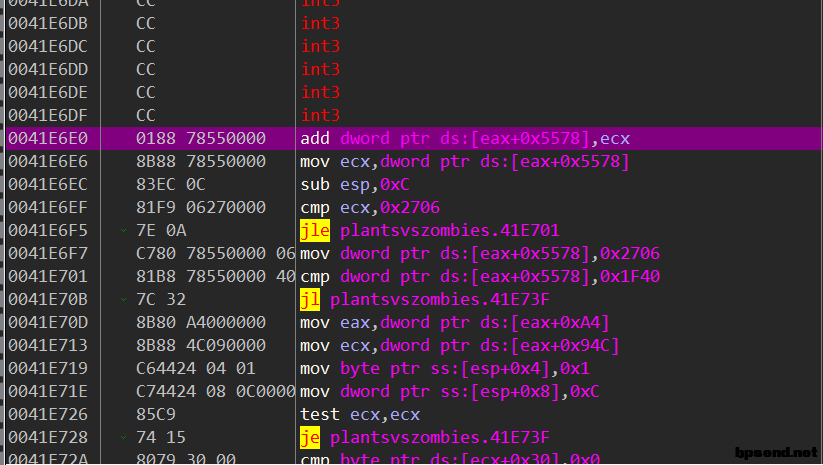The height and width of the screenshot is (465, 823).
Task: Select address 0041E728
Action: (48, 438)
